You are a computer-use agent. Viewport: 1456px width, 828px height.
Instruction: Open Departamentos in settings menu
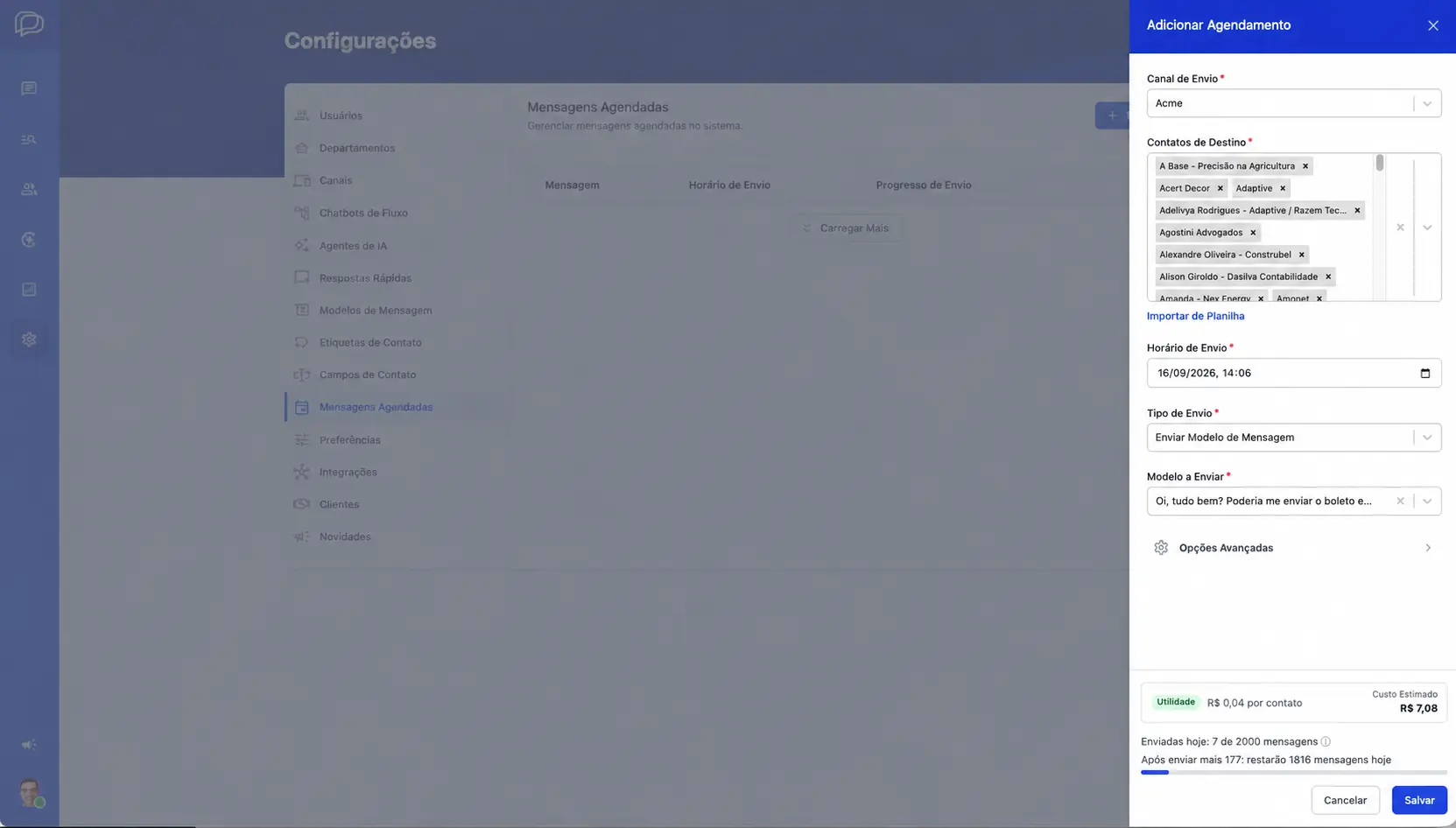pos(356,148)
